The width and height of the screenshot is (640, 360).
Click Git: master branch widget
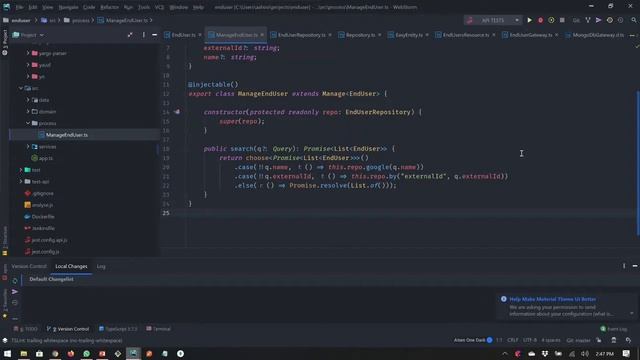[x=578, y=340]
